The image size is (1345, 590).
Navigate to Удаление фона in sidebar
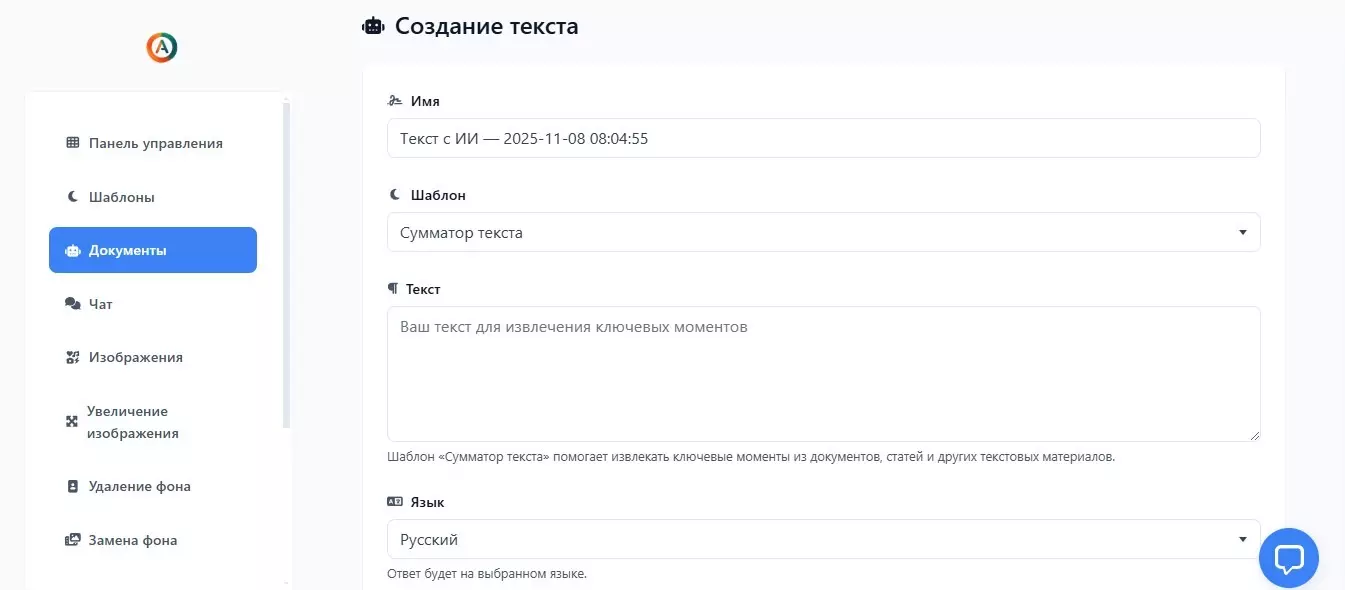click(x=139, y=486)
